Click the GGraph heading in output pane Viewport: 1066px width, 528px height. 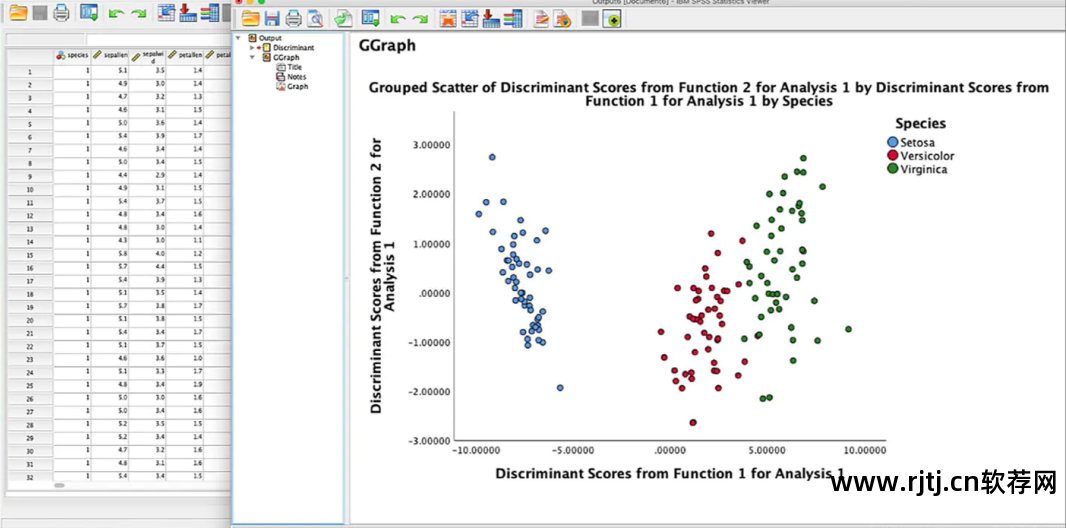(x=386, y=46)
